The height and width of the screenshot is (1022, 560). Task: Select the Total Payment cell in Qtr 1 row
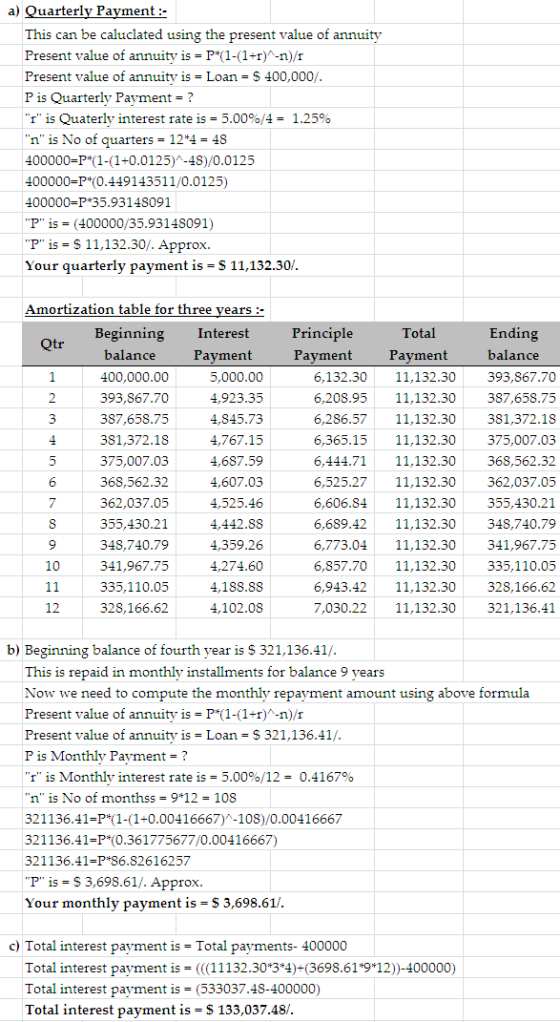pos(425,377)
